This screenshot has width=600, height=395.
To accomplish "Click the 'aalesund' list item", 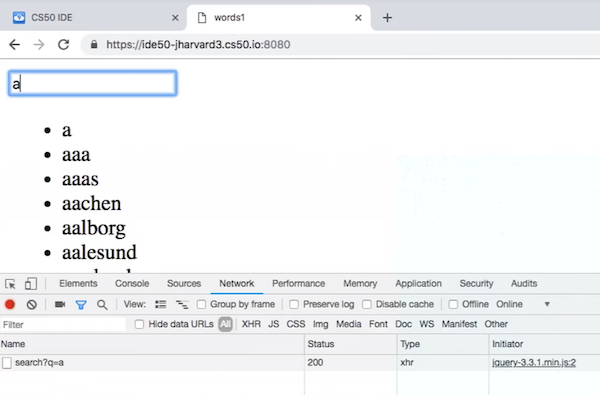I will coord(99,253).
